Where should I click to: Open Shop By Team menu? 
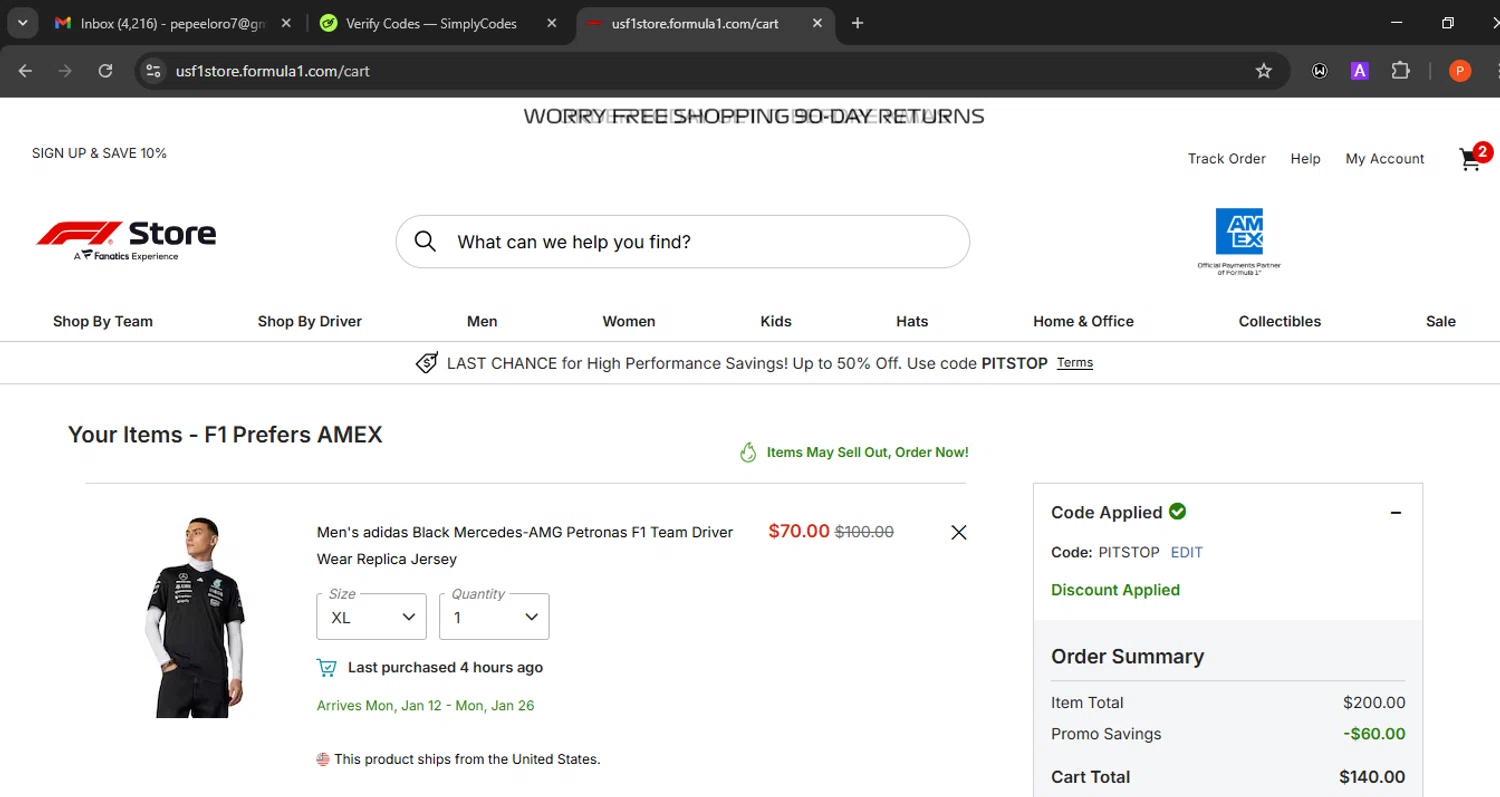(x=103, y=321)
